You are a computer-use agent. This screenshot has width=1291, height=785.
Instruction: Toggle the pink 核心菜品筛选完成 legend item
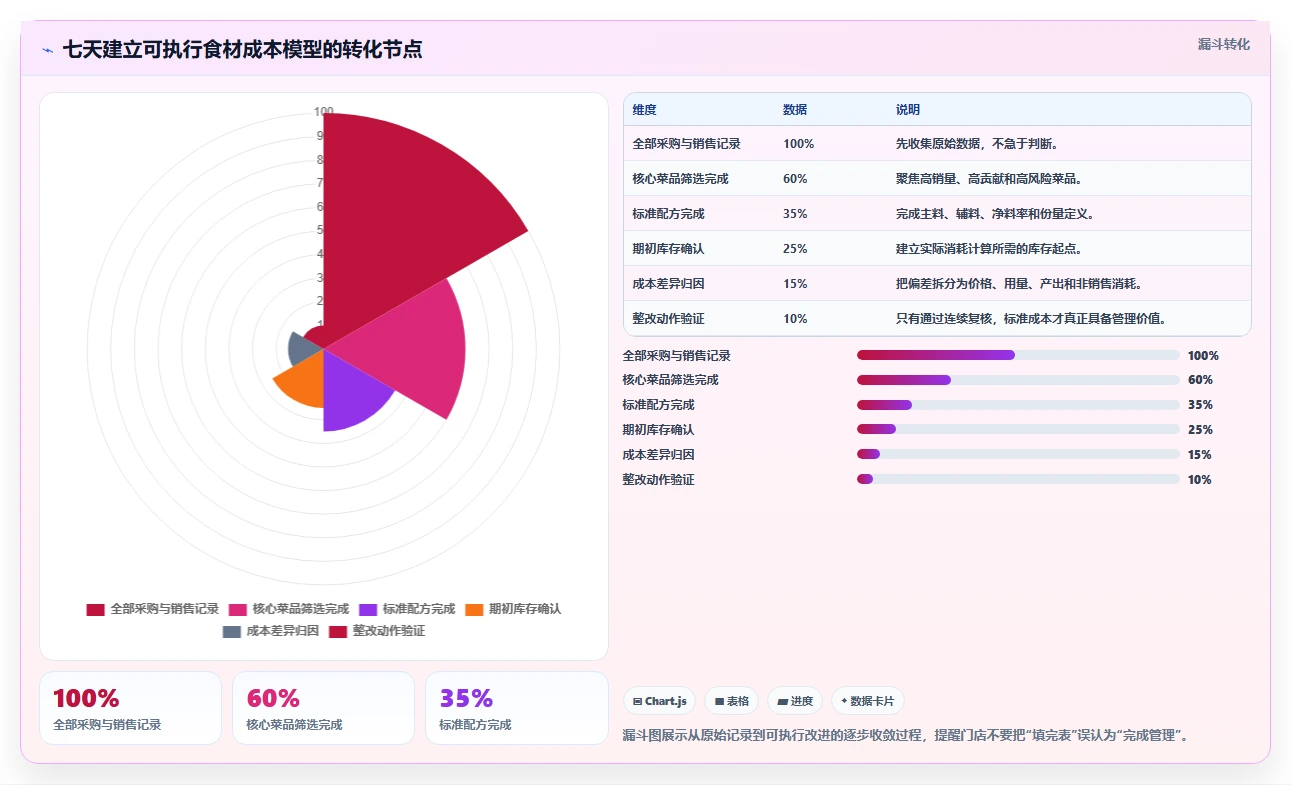tap(289, 609)
